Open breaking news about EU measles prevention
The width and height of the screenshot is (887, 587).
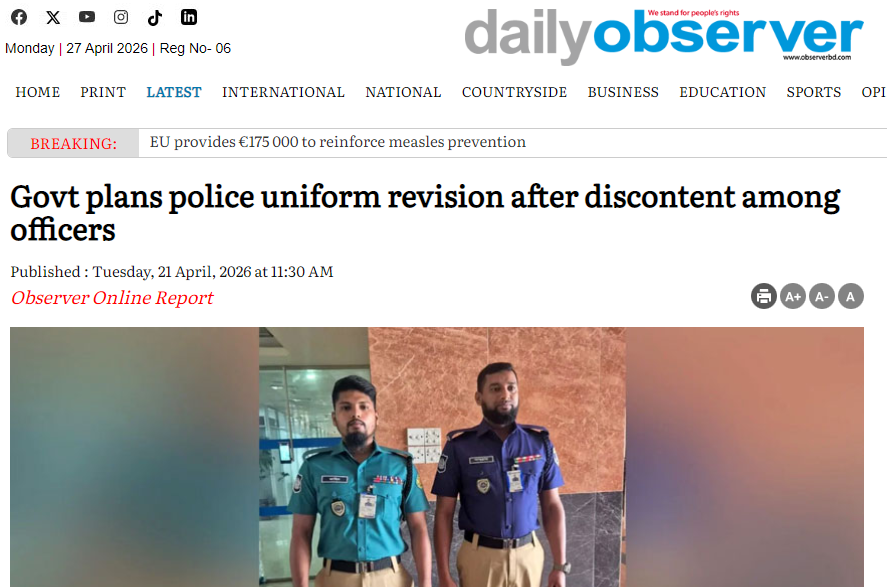(x=338, y=142)
